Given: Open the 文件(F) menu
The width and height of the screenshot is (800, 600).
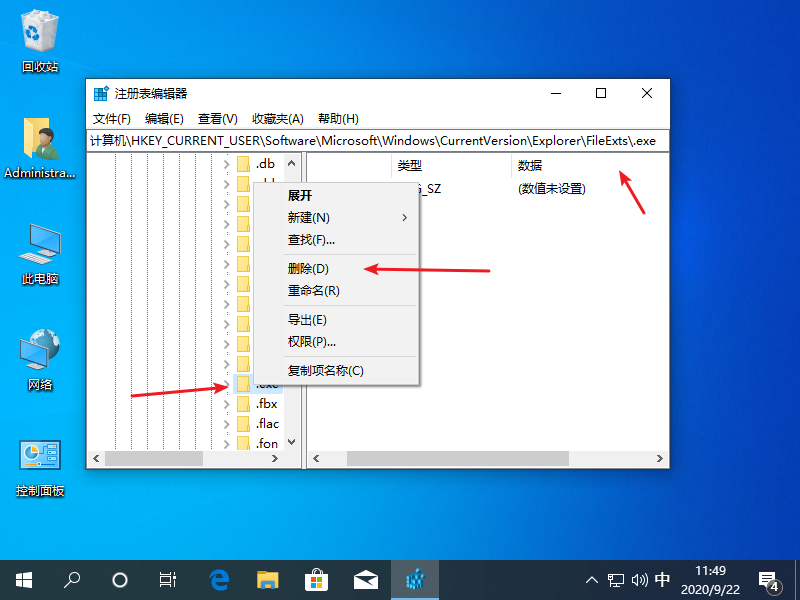Looking at the screenshot, I should 112,118.
